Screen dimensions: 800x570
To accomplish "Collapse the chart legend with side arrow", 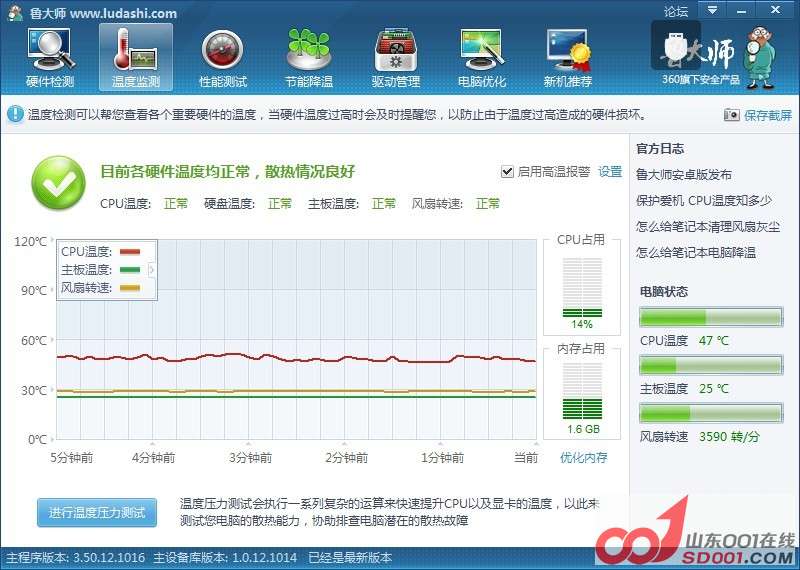I will pyautogui.click(x=152, y=269).
